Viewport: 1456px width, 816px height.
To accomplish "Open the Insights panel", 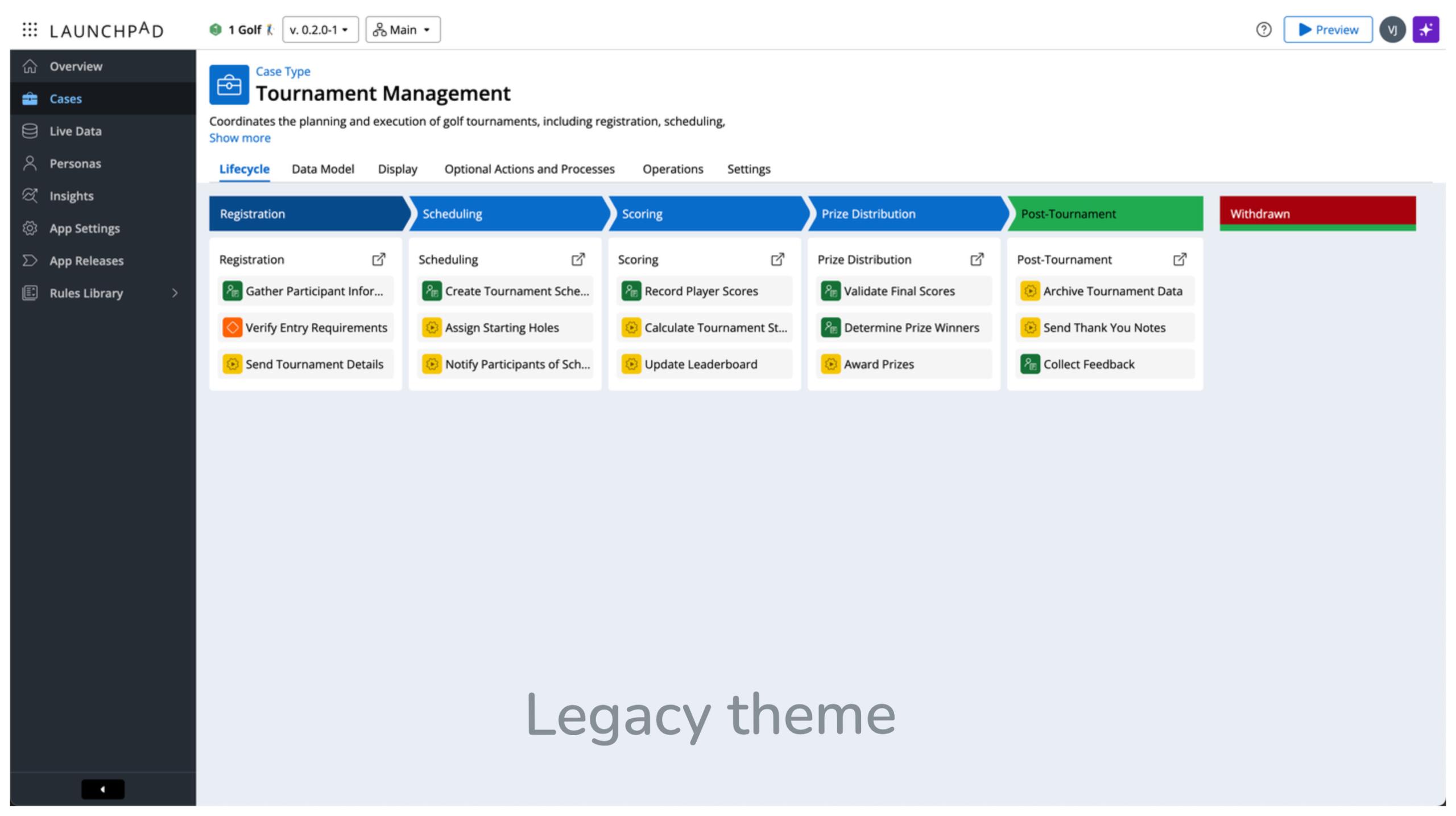I will [x=30, y=196].
